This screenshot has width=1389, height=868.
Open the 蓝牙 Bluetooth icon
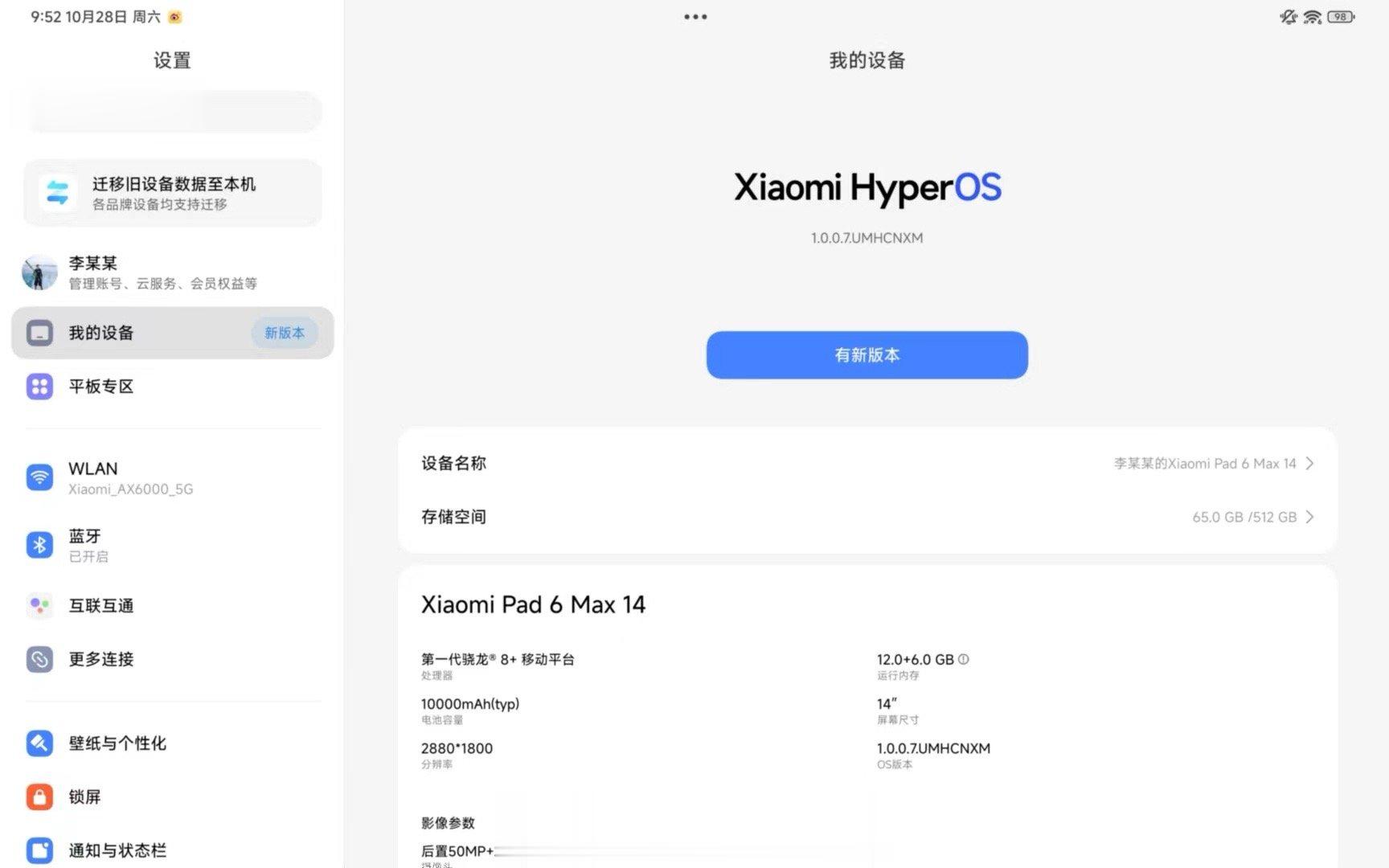39,545
